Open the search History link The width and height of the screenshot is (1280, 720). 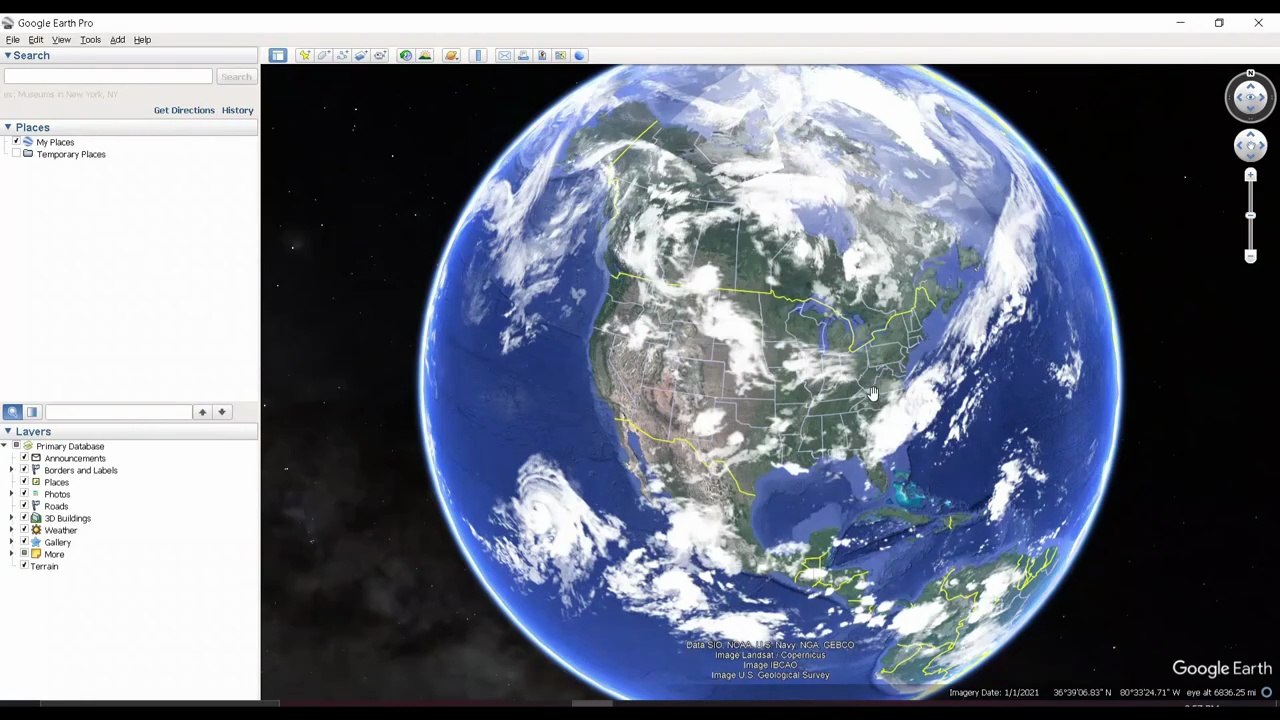click(237, 110)
